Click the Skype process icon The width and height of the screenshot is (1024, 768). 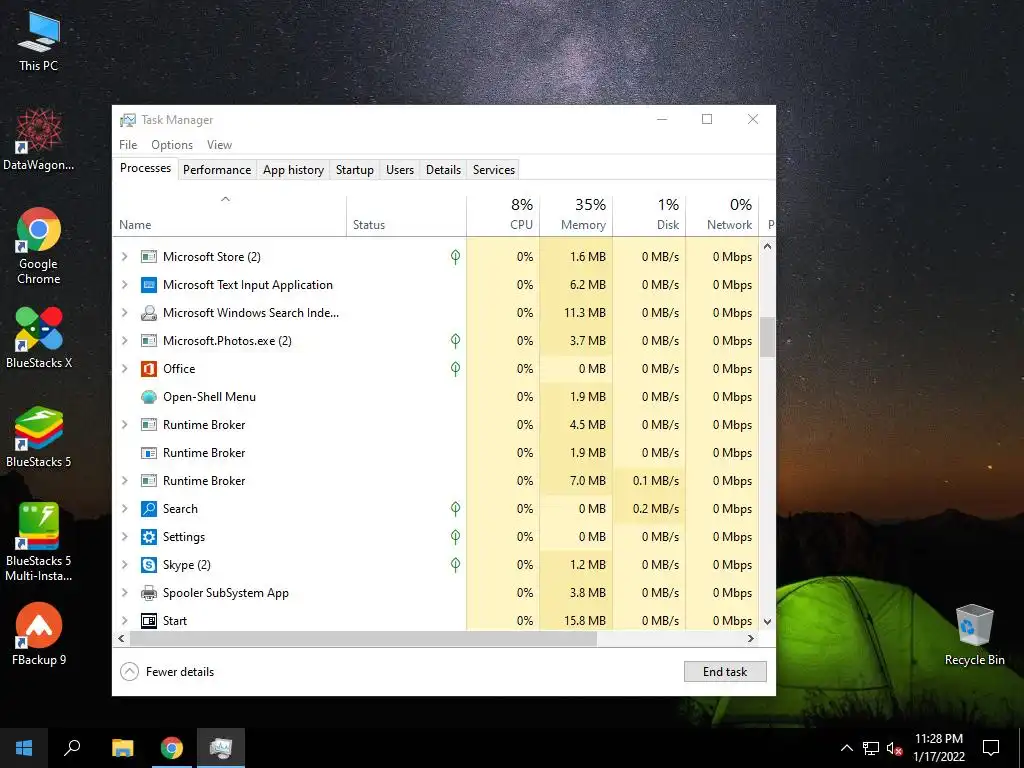[149, 565]
